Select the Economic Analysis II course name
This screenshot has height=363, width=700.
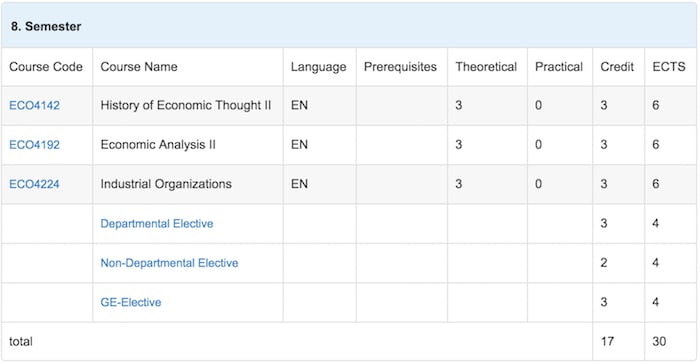click(x=158, y=145)
